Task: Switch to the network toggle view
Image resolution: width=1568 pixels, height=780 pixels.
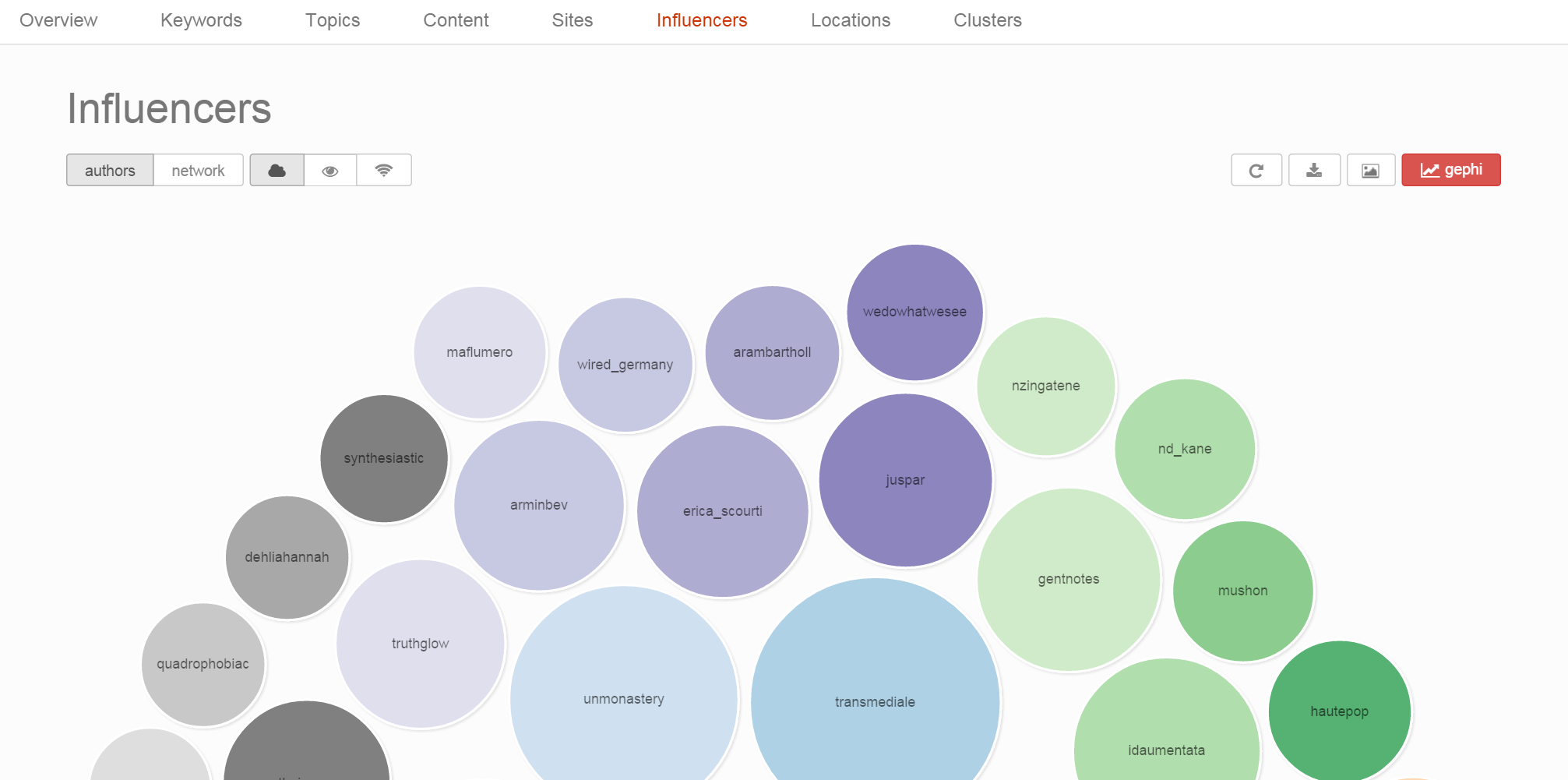Action: coord(198,171)
